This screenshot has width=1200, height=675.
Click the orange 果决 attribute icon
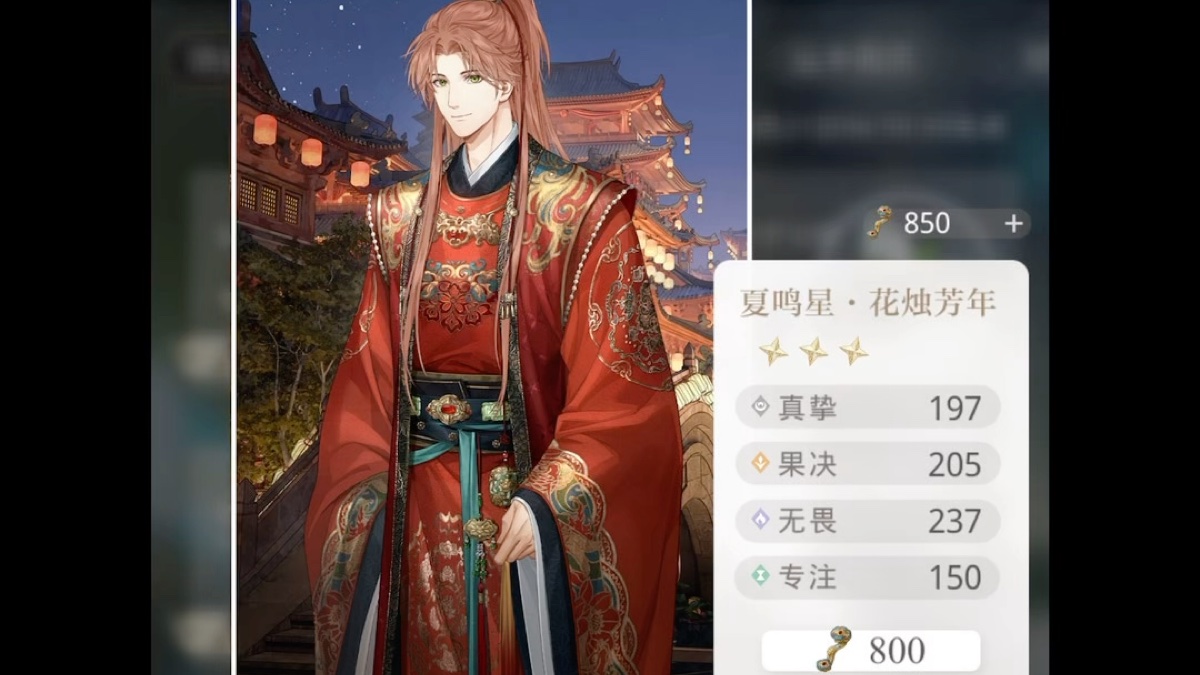coord(759,463)
